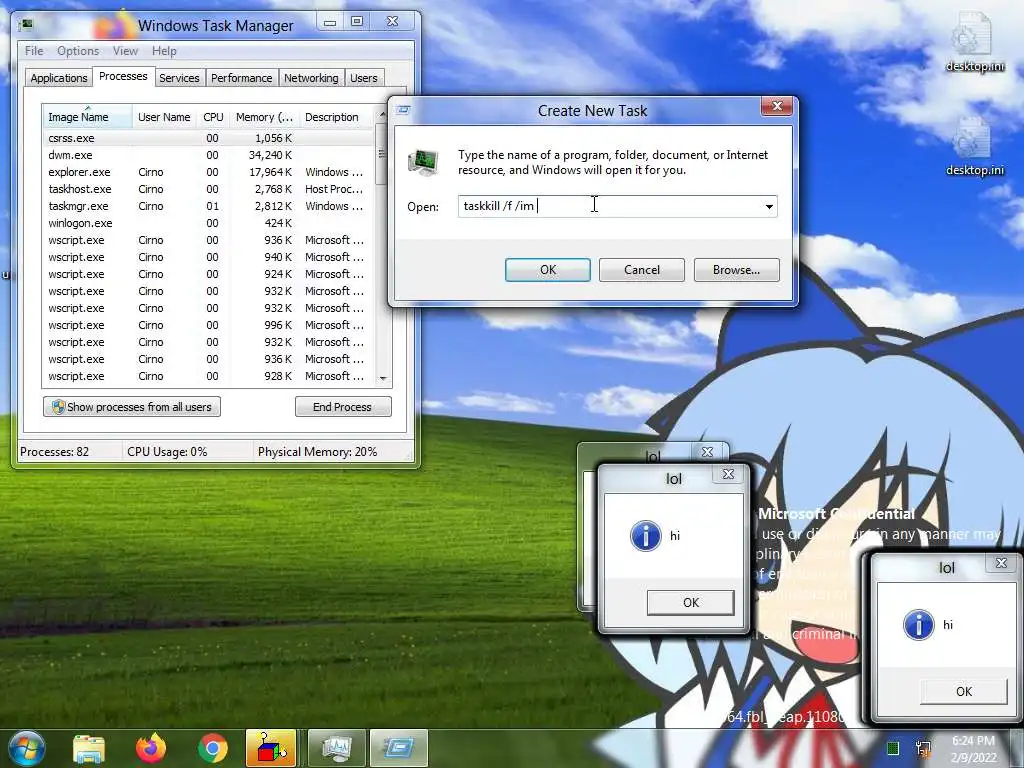Click process list scroll up arrow
1024x768 pixels.
(383, 114)
